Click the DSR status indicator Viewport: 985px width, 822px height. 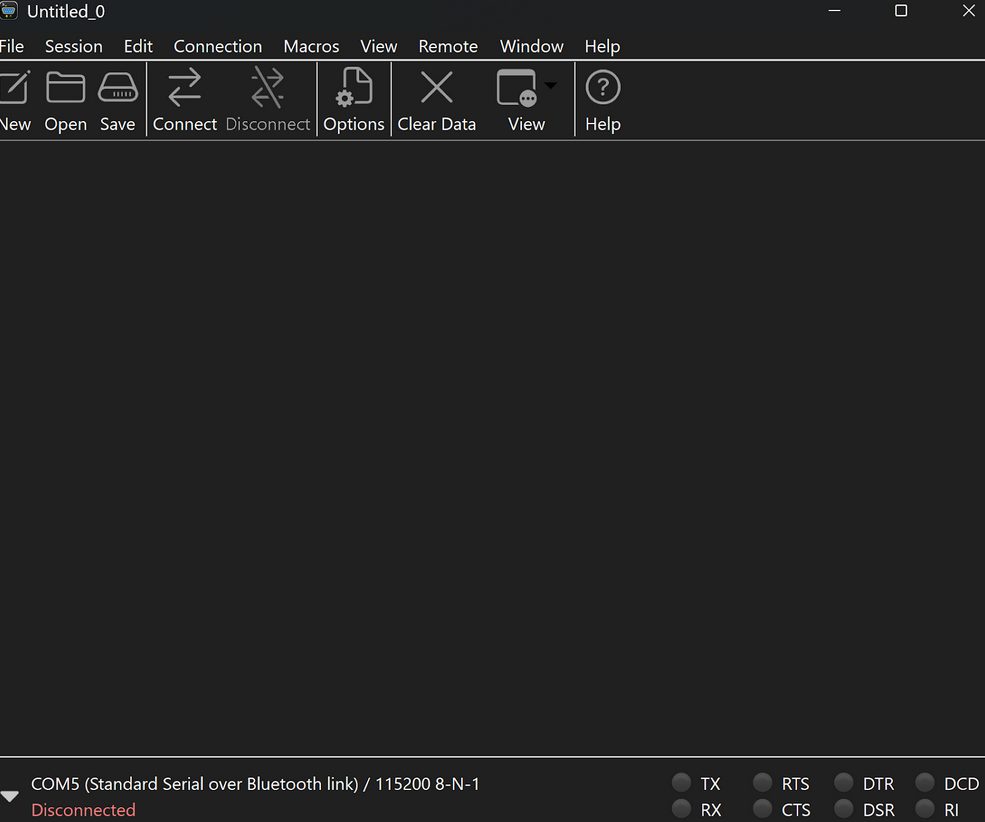pos(843,808)
